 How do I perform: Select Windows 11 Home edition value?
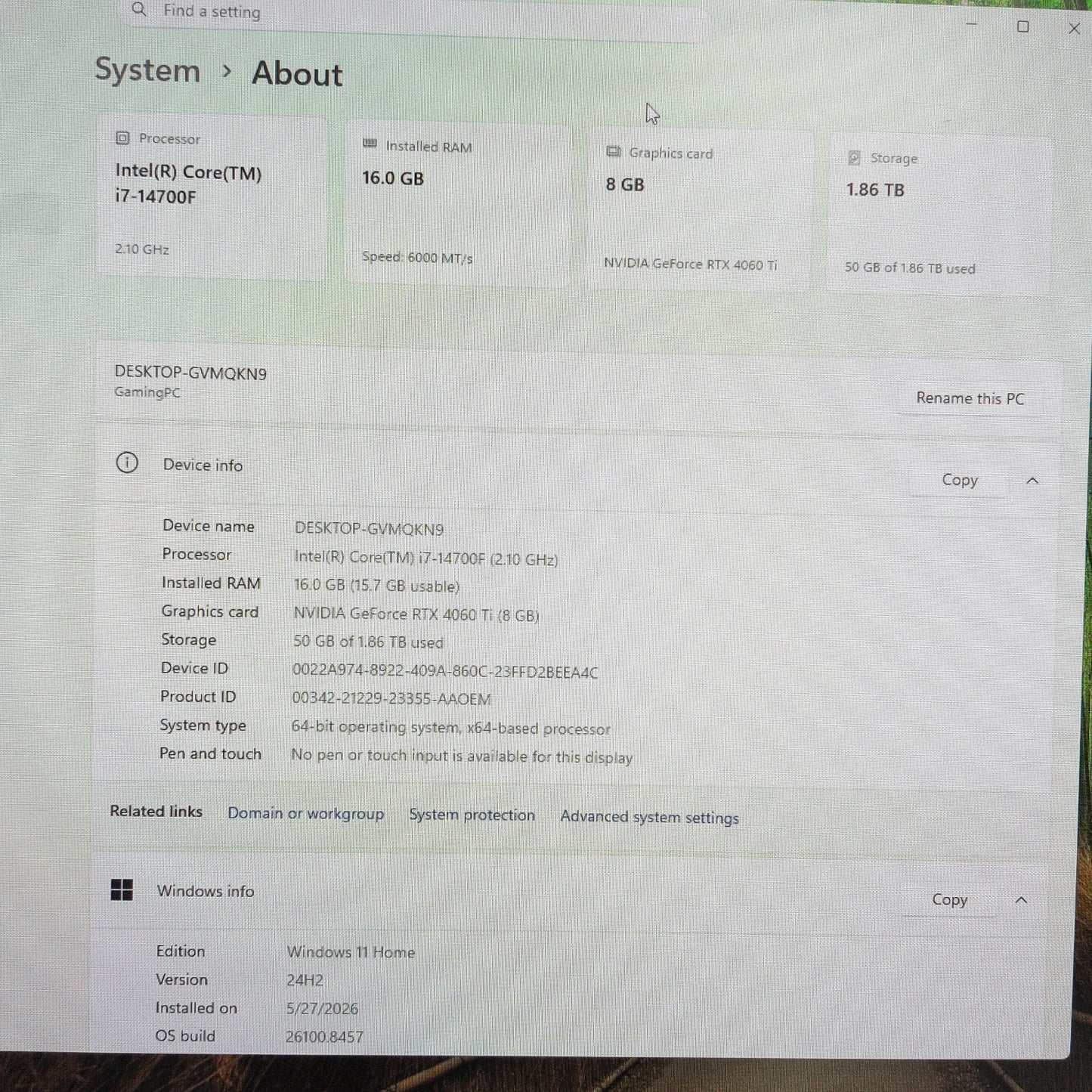(x=351, y=952)
